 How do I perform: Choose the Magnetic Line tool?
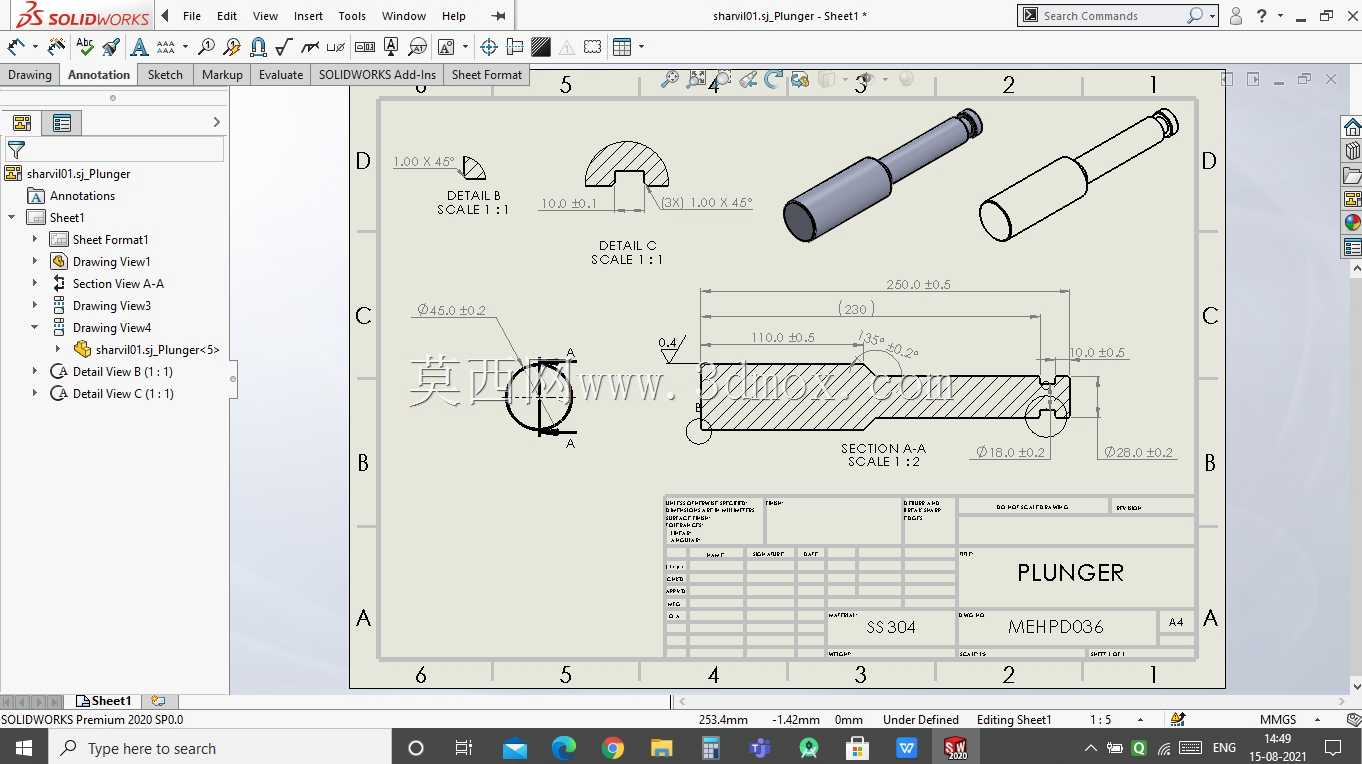point(258,46)
